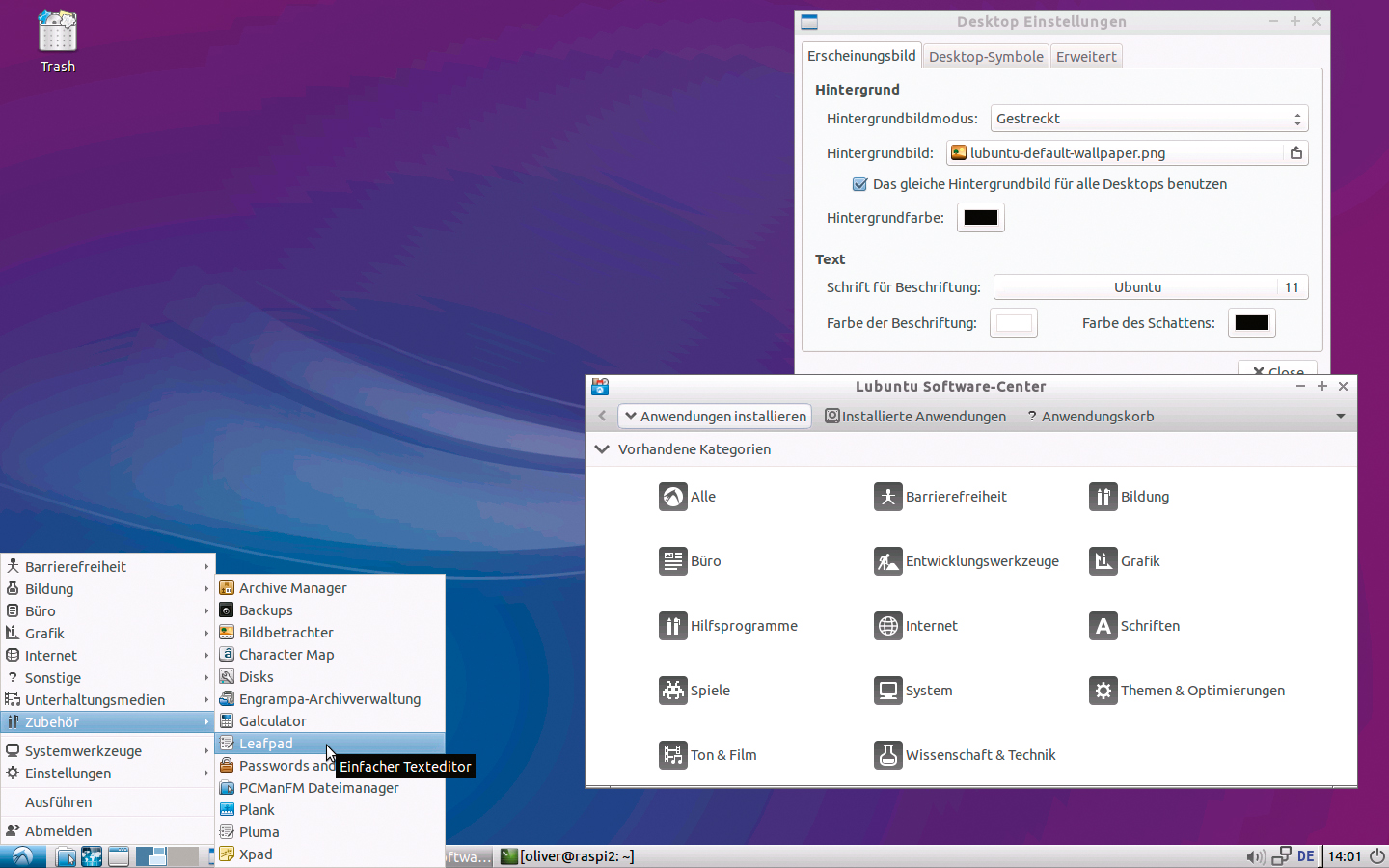The width and height of the screenshot is (1389, 868).
Task: Click Ausführen in the start menu
Action: 107,802
